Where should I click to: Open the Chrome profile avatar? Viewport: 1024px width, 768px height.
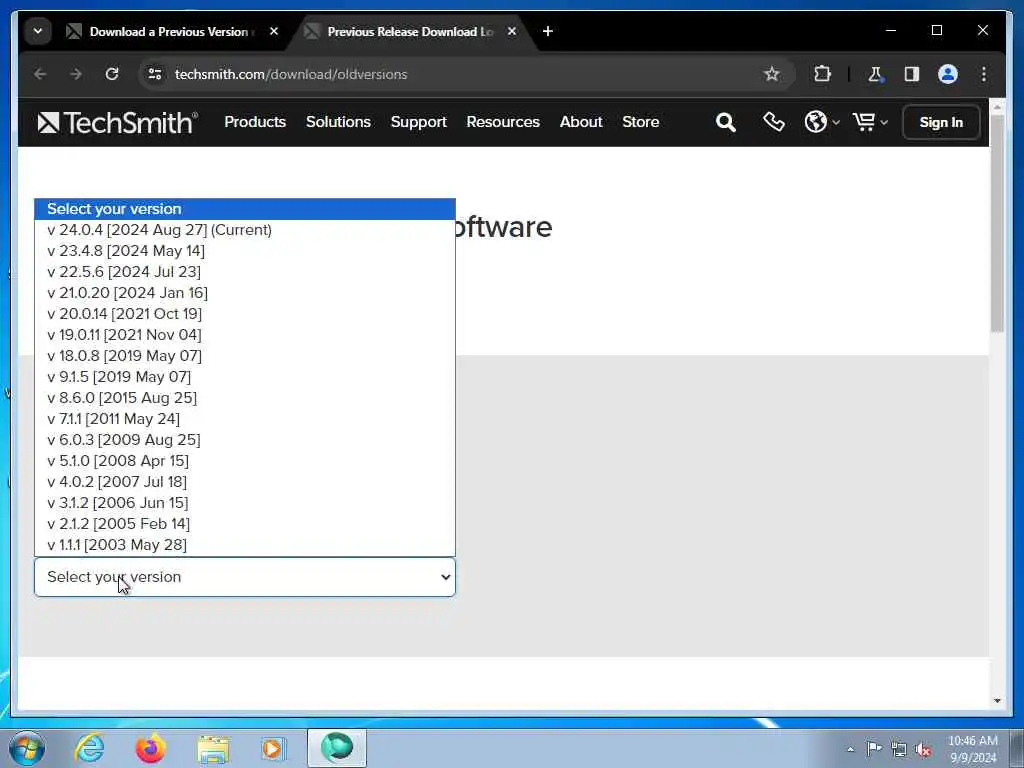click(x=948, y=74)
